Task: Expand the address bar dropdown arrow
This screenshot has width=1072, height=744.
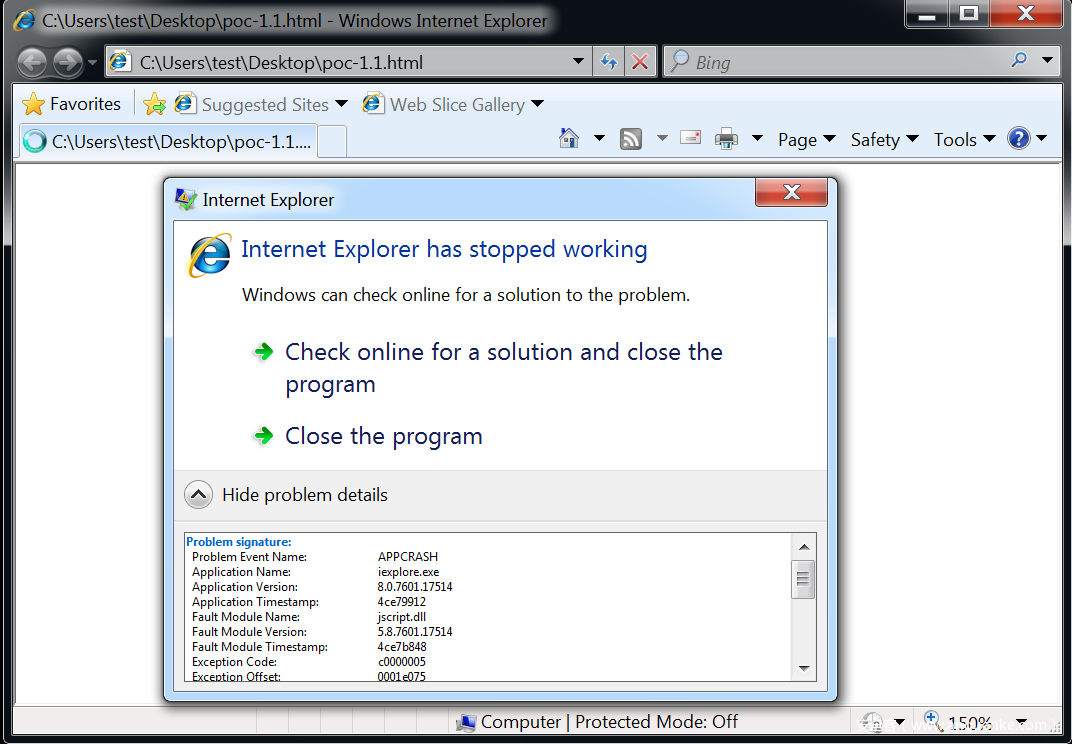Action: (x=578, y=62)
